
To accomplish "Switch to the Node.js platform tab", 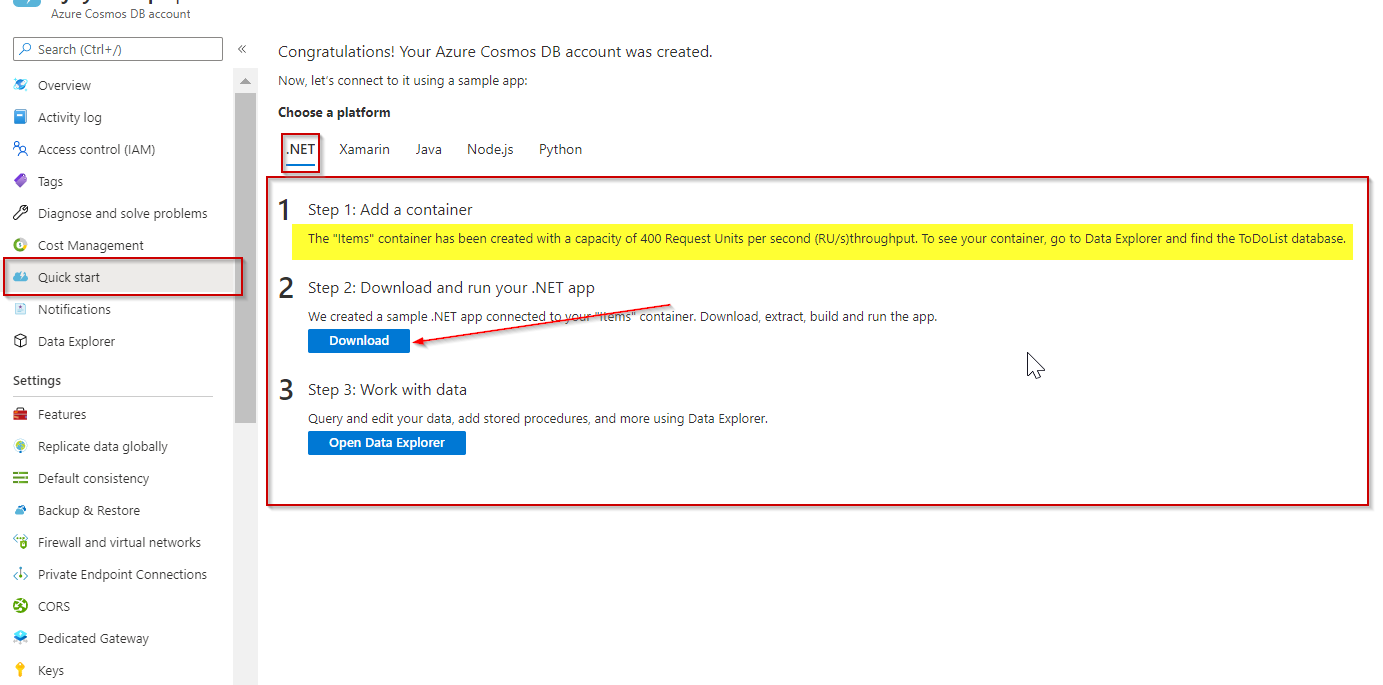I will click(490, 150).
